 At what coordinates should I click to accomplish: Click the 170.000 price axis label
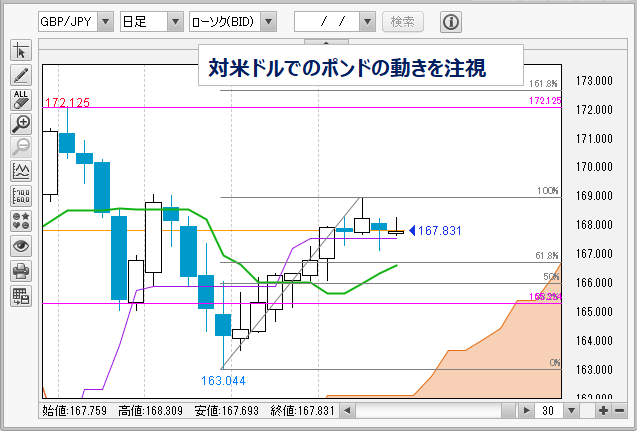594,167
